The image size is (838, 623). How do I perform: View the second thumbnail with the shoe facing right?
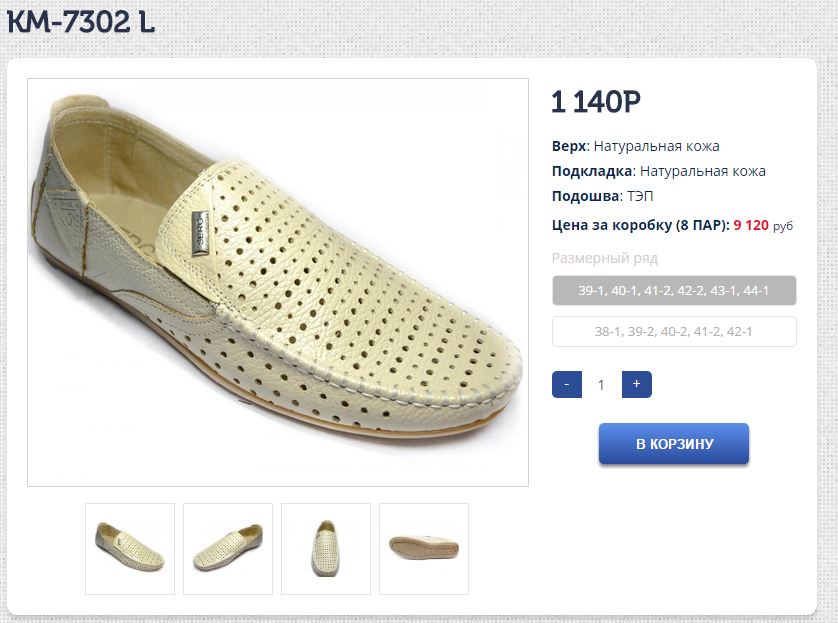coord(228,548)
